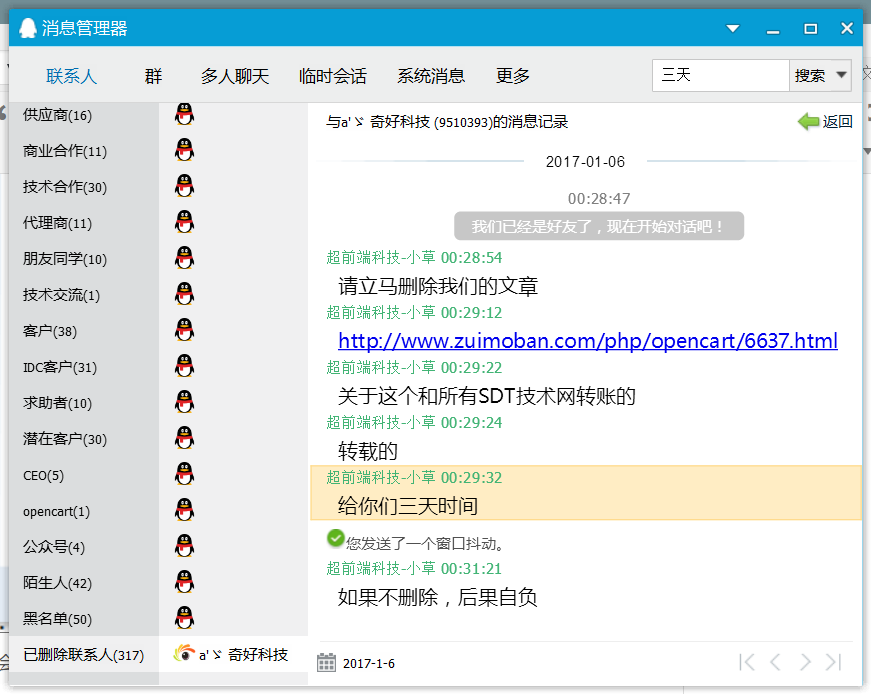The height and width of the screenshot is (694, 871).
Task: Switch to the 多人聊天 tab
Action: tap(235, 76)
